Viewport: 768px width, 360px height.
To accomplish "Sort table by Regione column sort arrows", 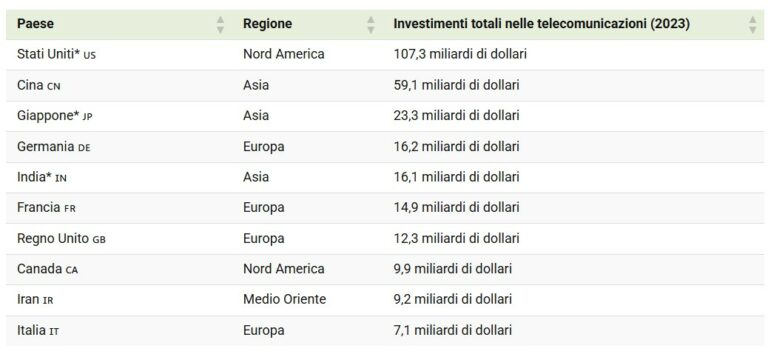I will (x=371, y=24).
